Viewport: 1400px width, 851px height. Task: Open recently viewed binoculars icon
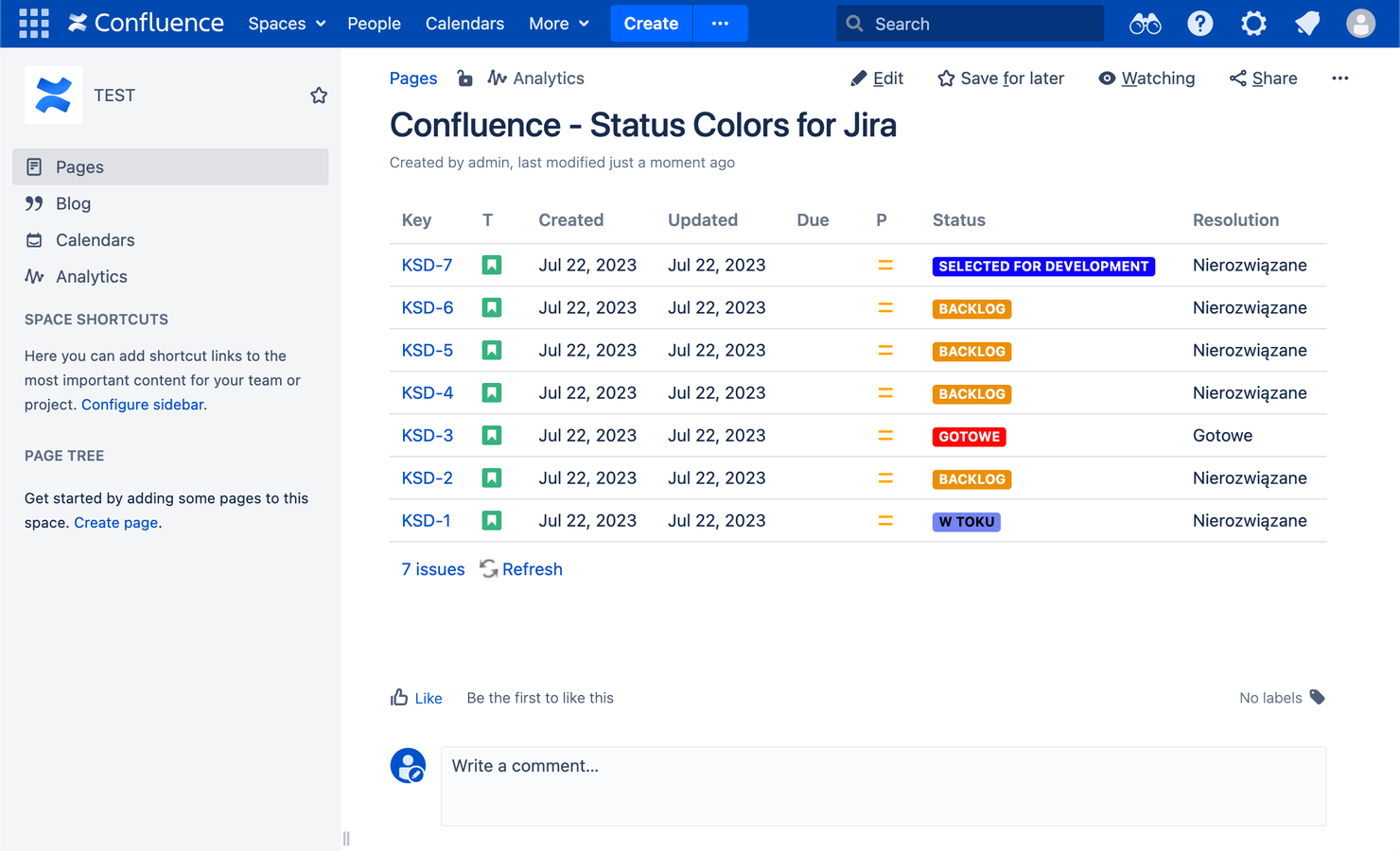click(x=1145, y=24)
